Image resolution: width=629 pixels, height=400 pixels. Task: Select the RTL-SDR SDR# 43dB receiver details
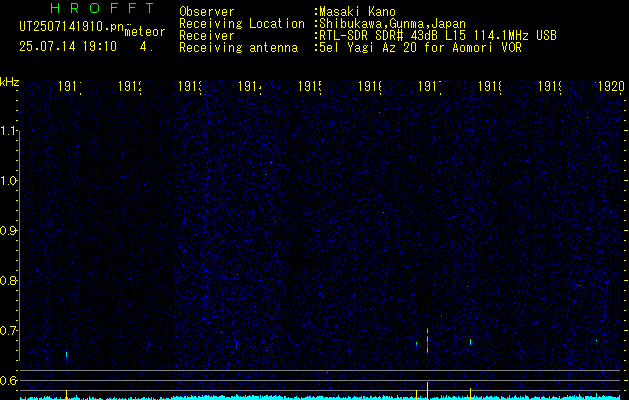(x=438, y=36)
